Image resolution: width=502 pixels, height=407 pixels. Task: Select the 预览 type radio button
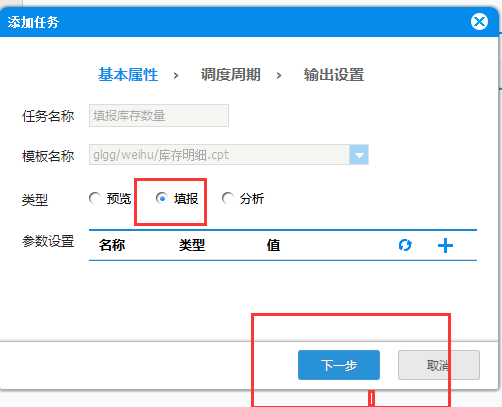[95, 198]
